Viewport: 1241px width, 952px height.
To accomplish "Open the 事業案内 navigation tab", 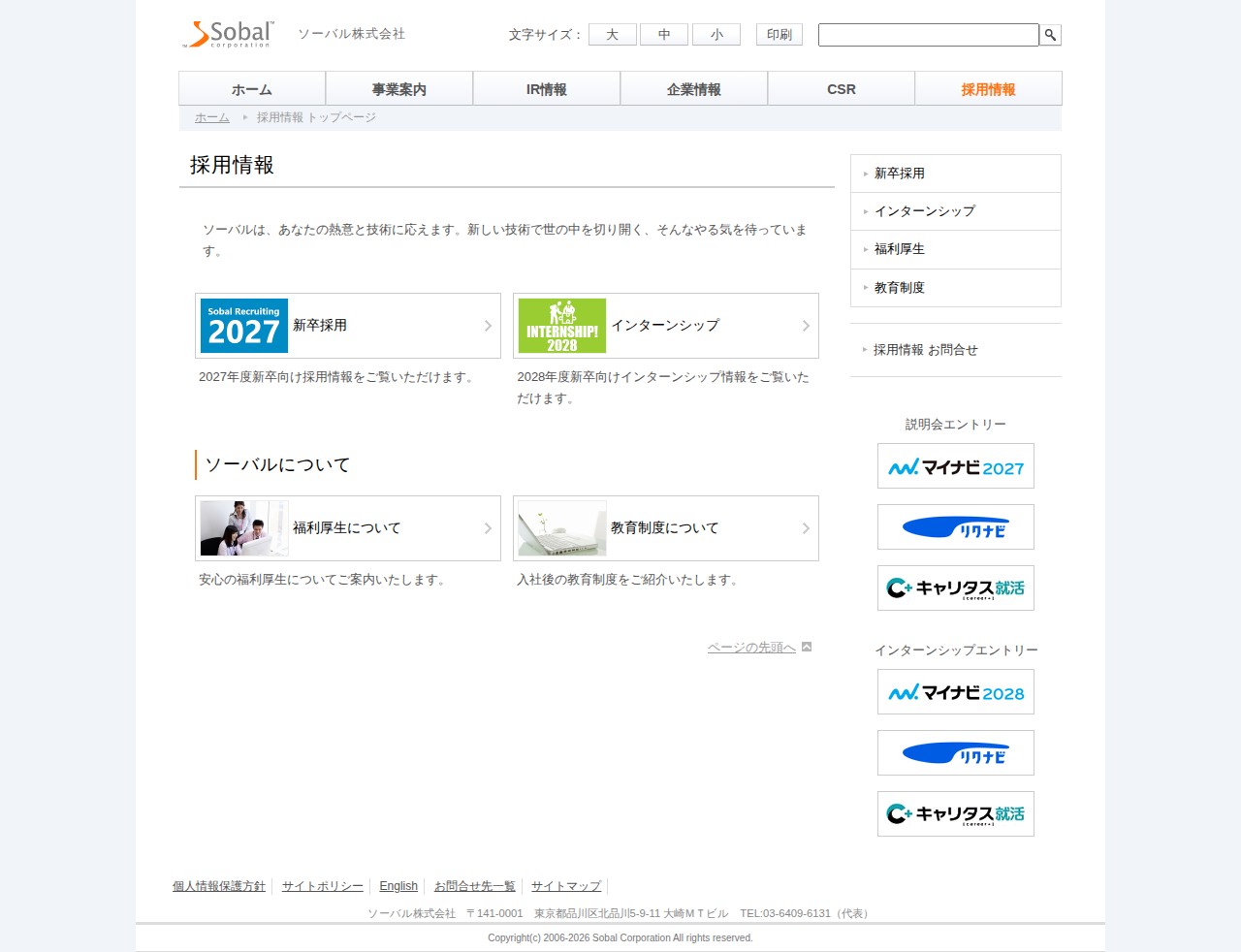I will (x=399, y=88).
